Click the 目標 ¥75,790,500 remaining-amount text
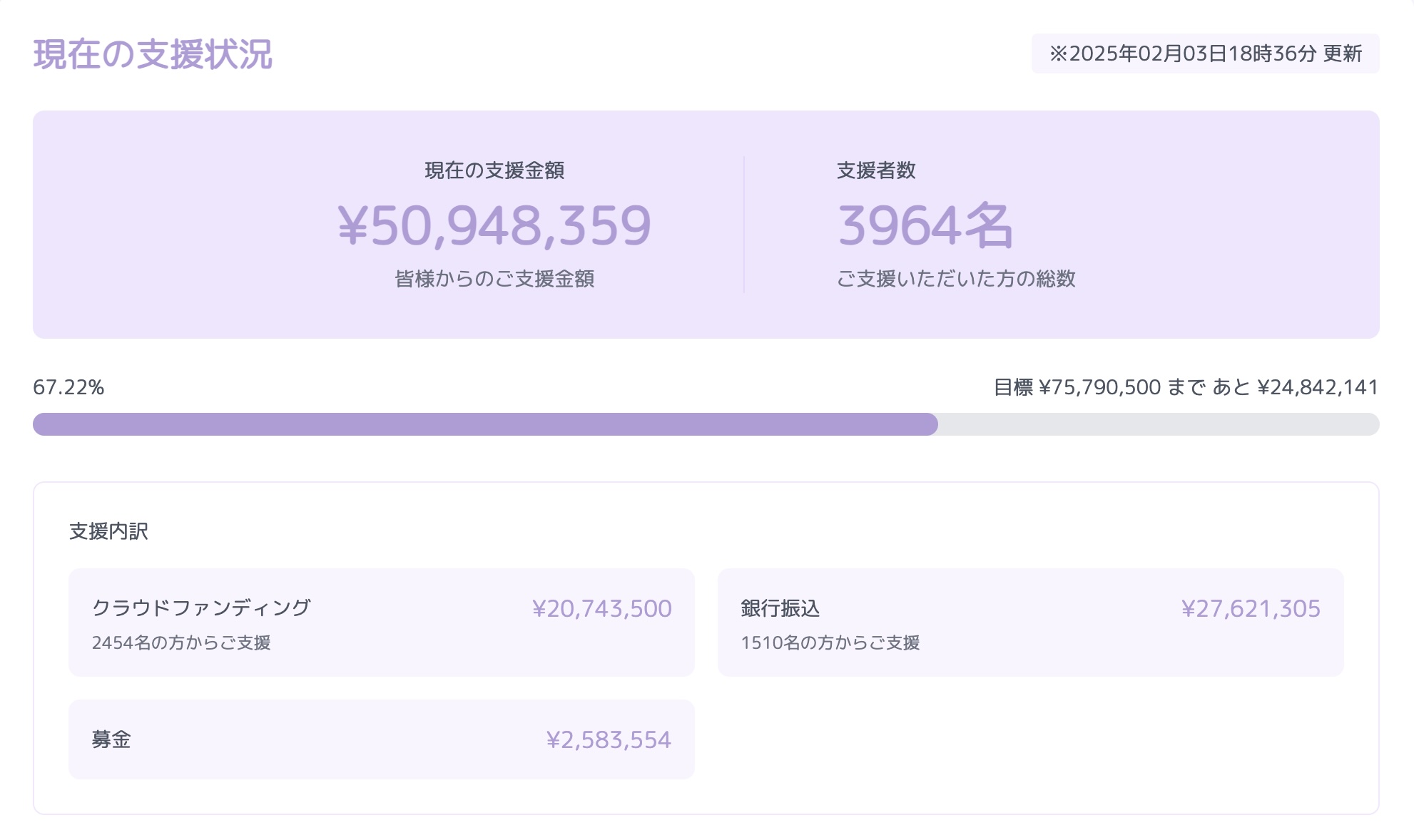 click(x=1186, y=387)
